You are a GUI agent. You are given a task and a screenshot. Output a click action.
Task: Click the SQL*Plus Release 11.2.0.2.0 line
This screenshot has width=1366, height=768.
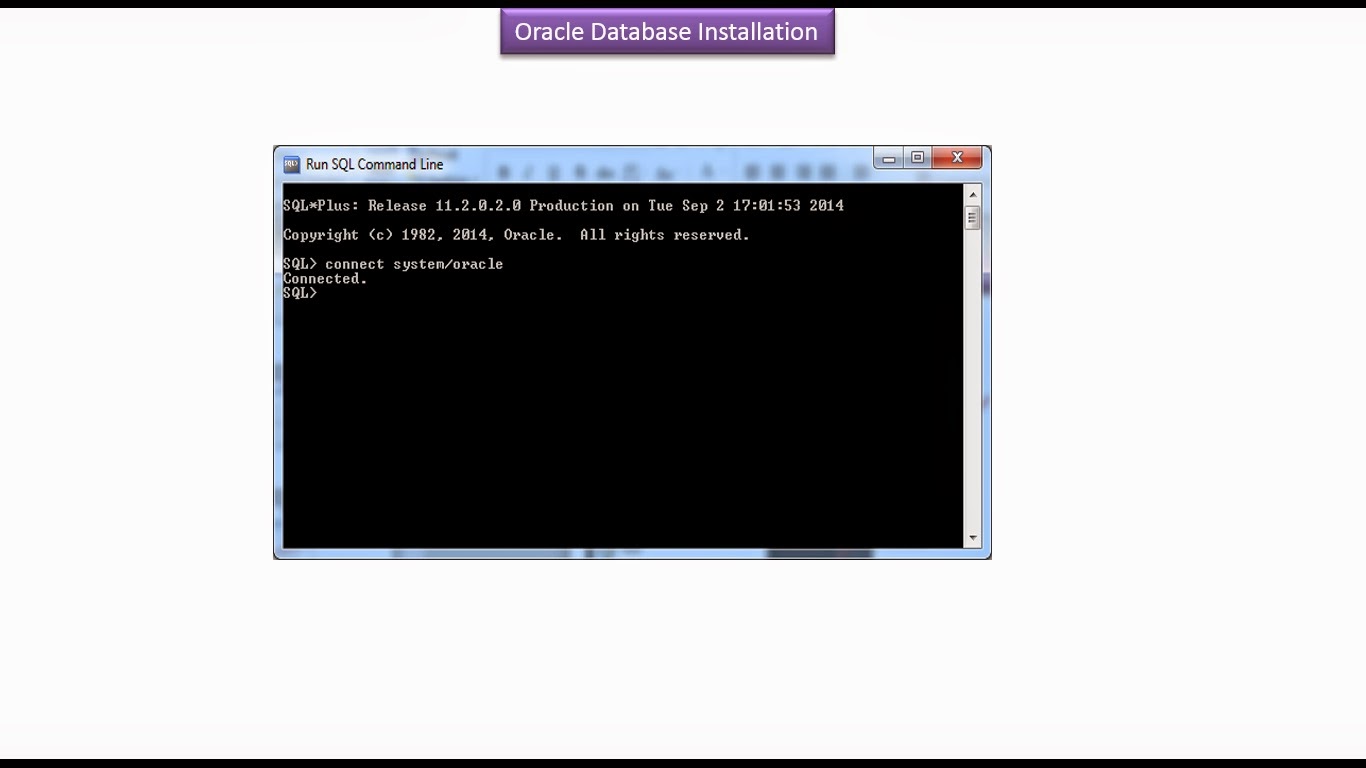pyautogui.click(x=563, y=206)
